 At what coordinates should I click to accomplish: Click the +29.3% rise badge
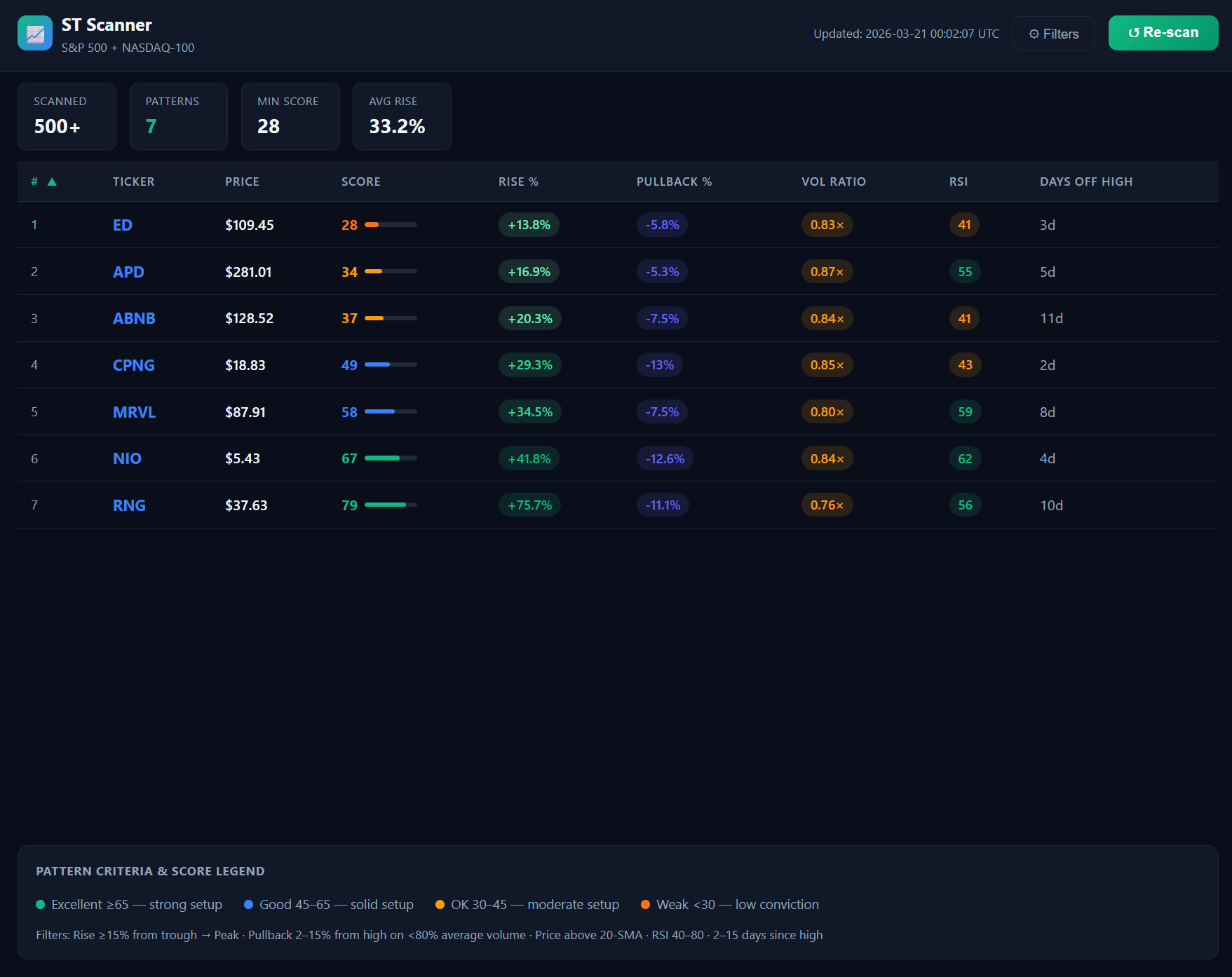point(530,365)
